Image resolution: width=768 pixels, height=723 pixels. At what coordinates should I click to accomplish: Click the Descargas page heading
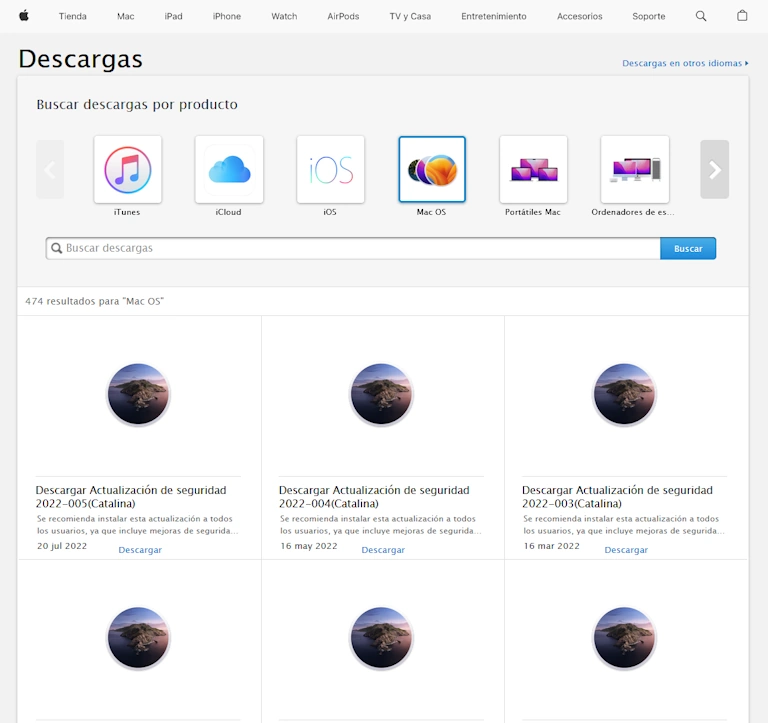[x=80, y=59]
